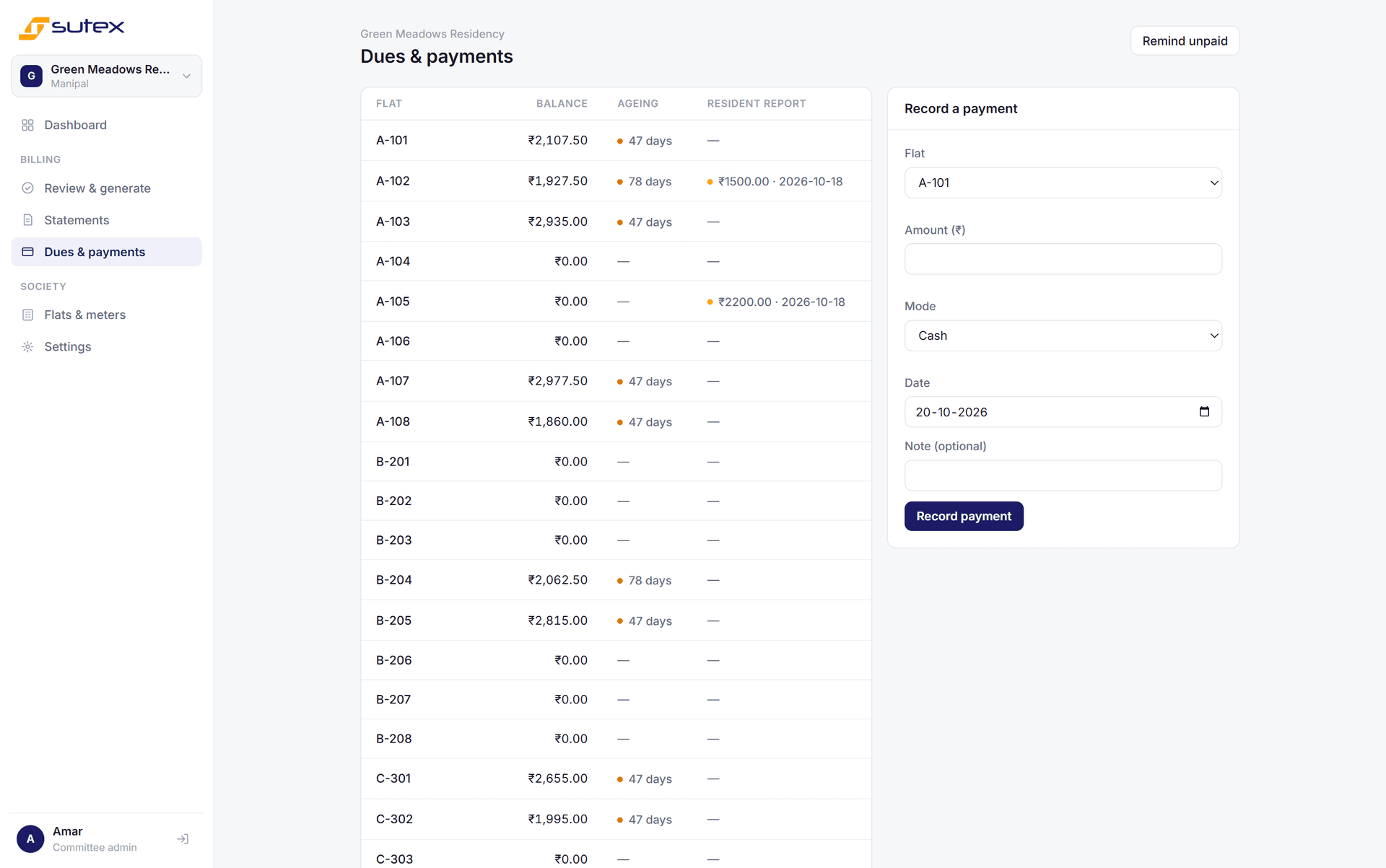Click flat B-208 row label
The height and width of the screenshot is (868, 1386).
click(x=394, y=738)
